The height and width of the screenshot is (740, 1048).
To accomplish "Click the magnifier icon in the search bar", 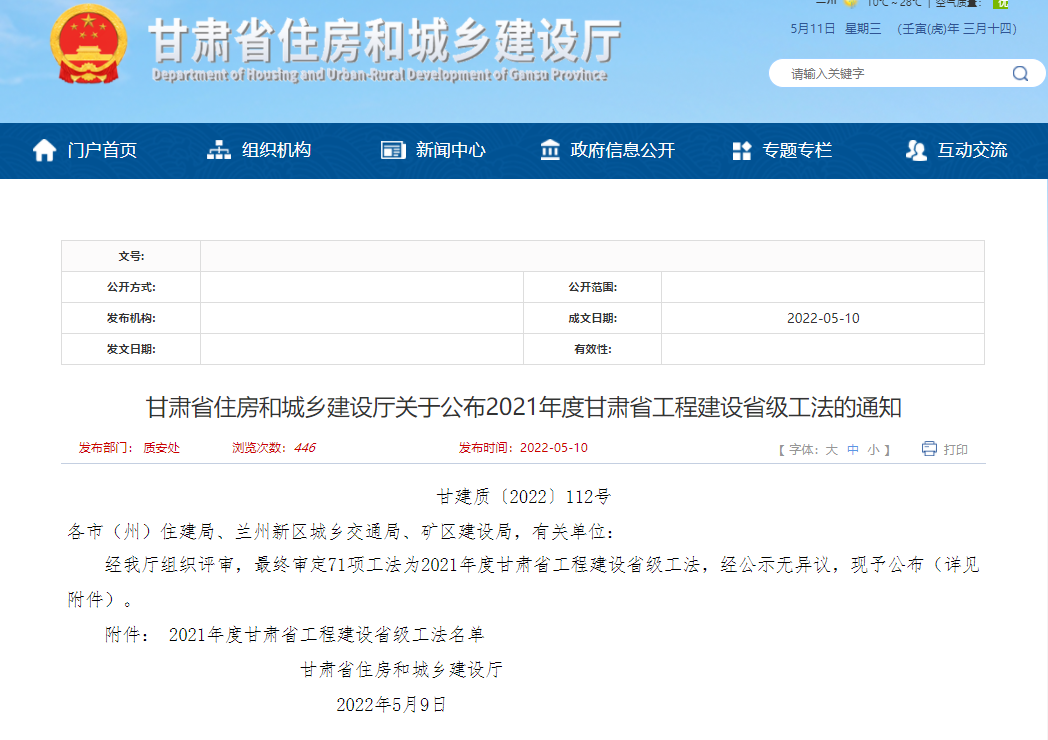I will coord(1020,73).
